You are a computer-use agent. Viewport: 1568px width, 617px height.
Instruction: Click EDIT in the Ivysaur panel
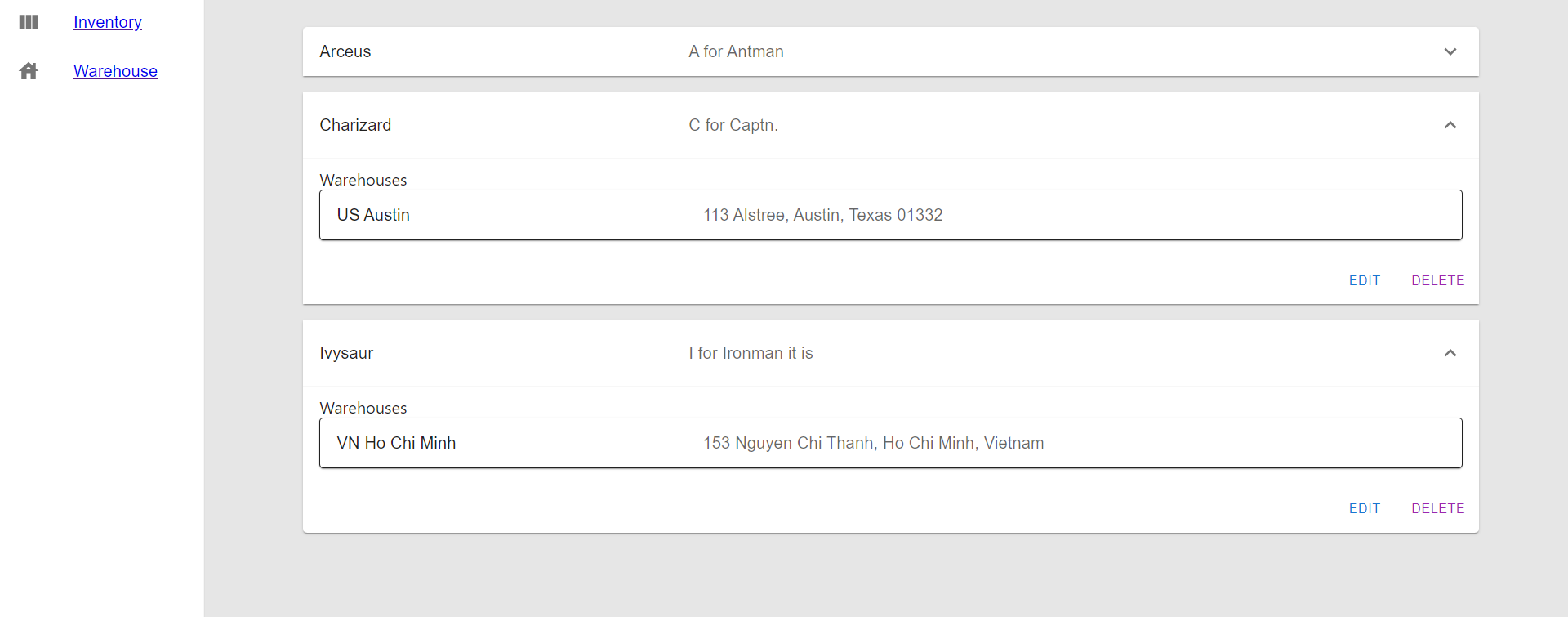tap(1364, 508)
